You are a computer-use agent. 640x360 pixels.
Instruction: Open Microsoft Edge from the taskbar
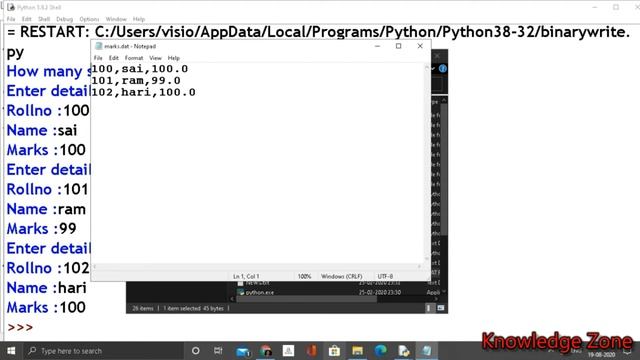[380, 351]
